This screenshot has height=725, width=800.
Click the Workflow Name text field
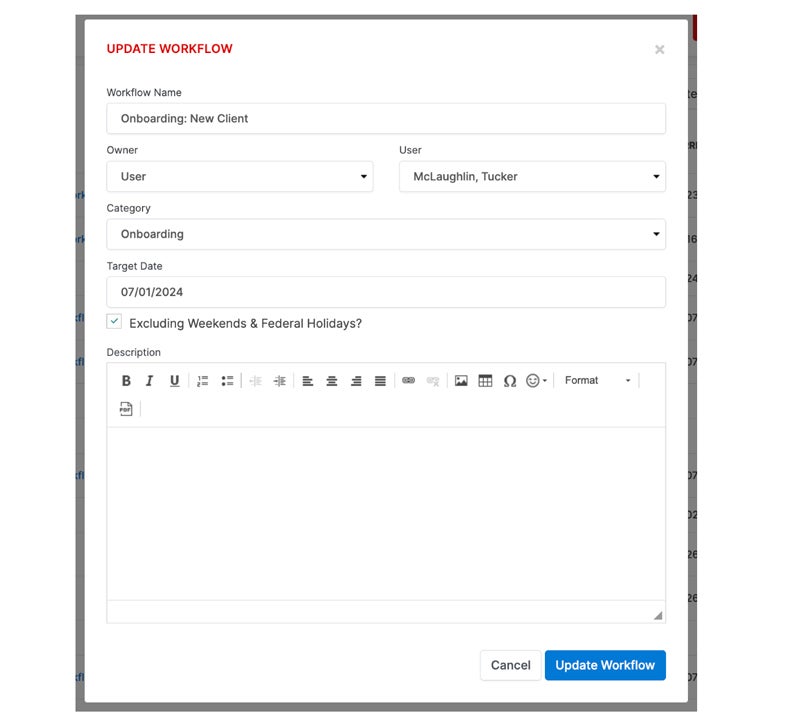point(385,118)
